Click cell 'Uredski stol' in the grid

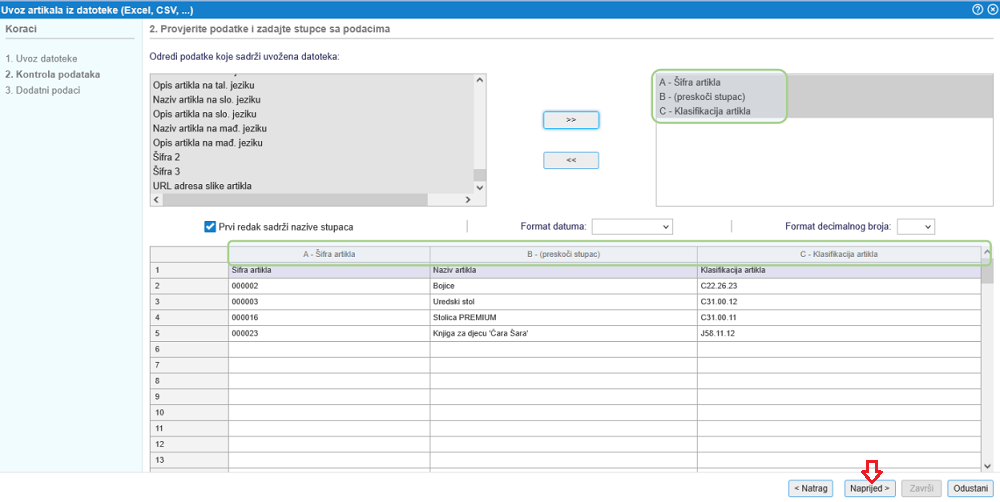click(564, 301)
